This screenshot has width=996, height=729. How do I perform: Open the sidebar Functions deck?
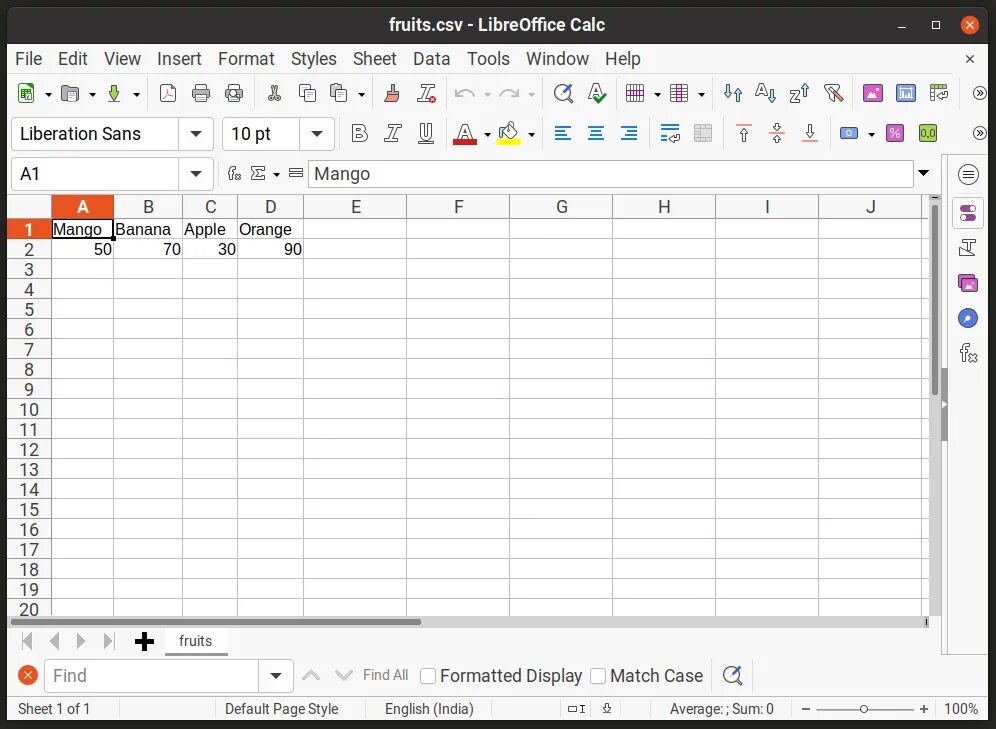(x=967, y=352)
